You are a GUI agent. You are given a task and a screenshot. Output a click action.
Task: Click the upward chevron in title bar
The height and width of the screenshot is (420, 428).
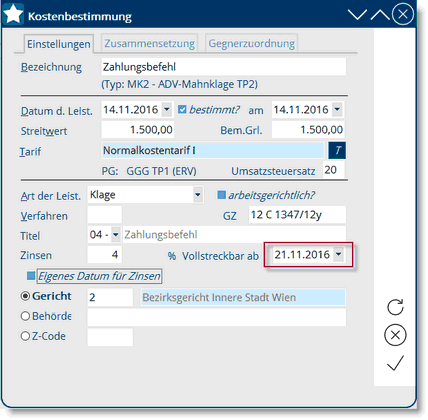click(380, 15)
